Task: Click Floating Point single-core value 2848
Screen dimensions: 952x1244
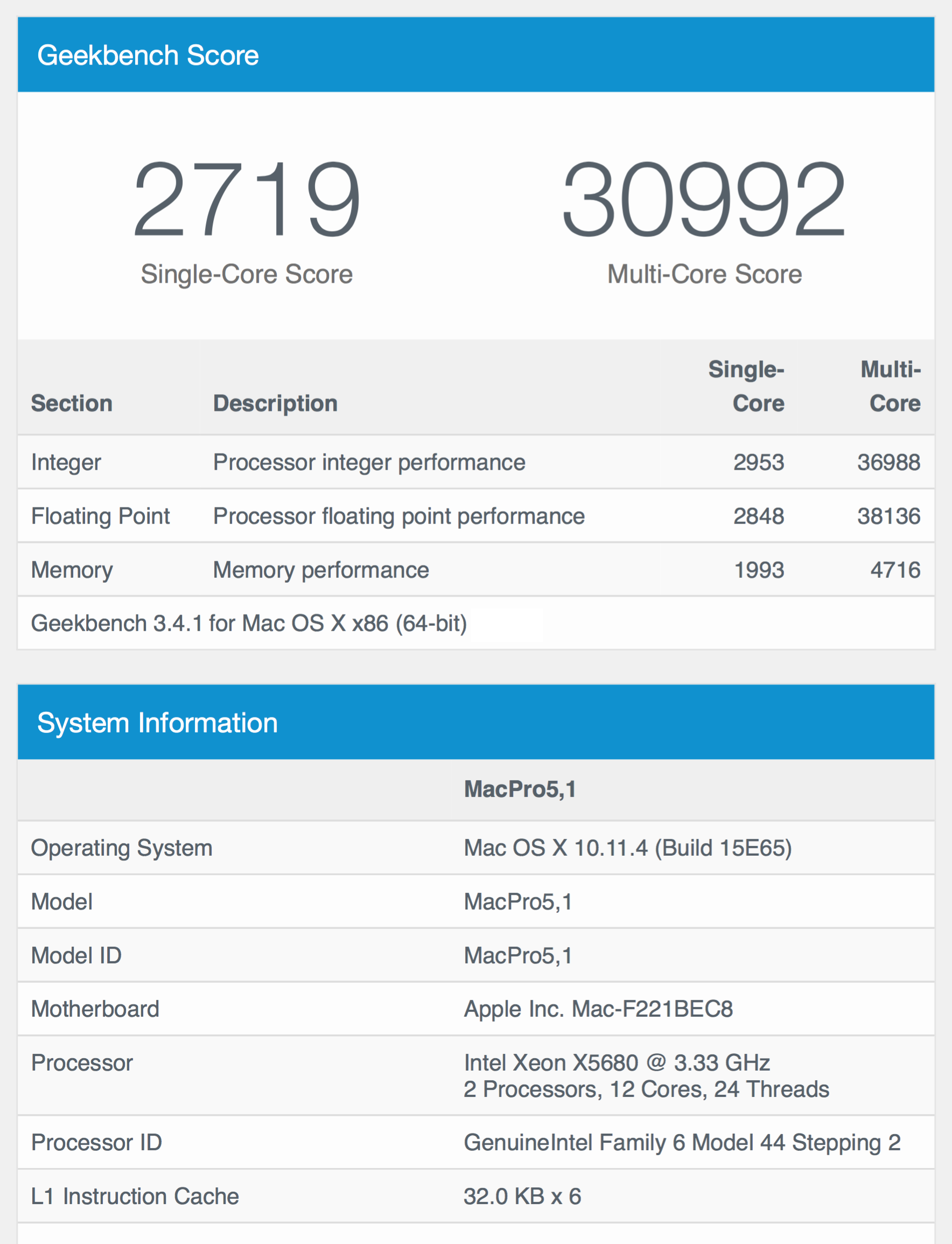Action: pyautogui.click(x=759, y=516)
